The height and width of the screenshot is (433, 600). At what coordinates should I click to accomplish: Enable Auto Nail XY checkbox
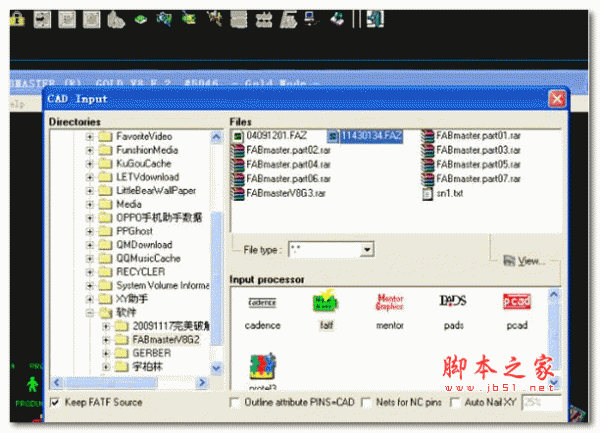455,403
